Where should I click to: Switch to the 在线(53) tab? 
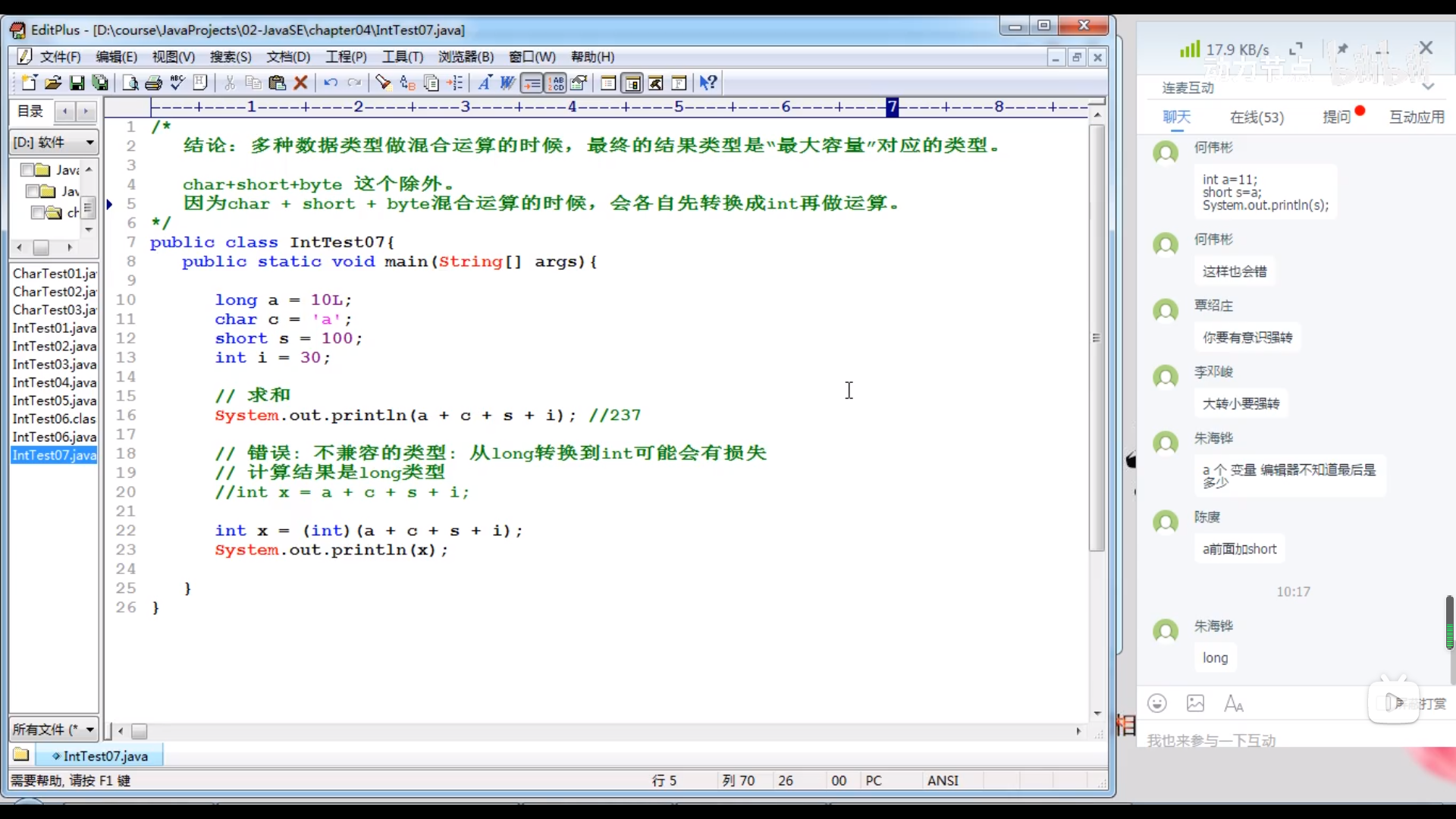[1257, 117]
